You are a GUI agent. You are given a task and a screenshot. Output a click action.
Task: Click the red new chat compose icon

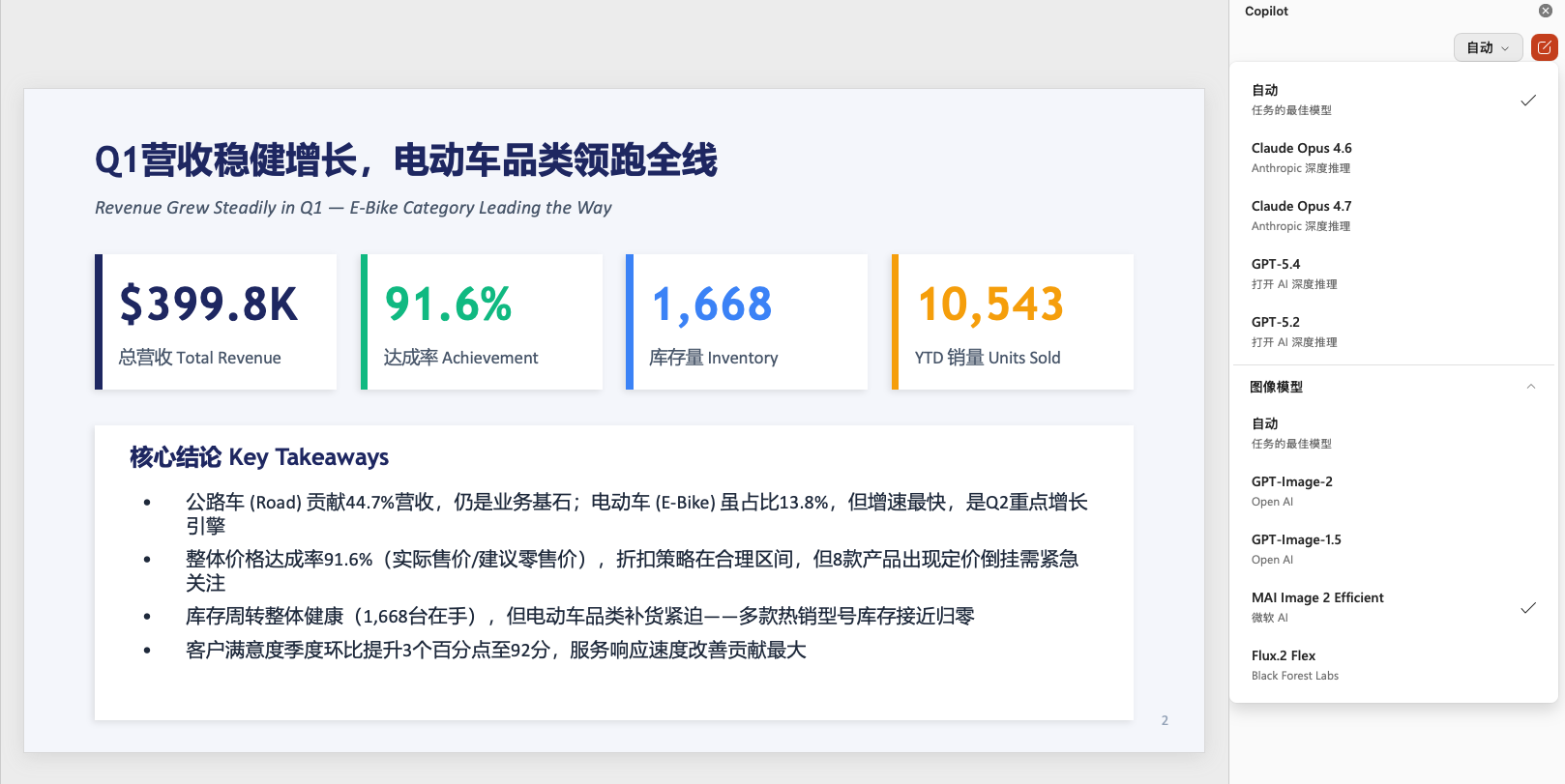point(1544,47)
